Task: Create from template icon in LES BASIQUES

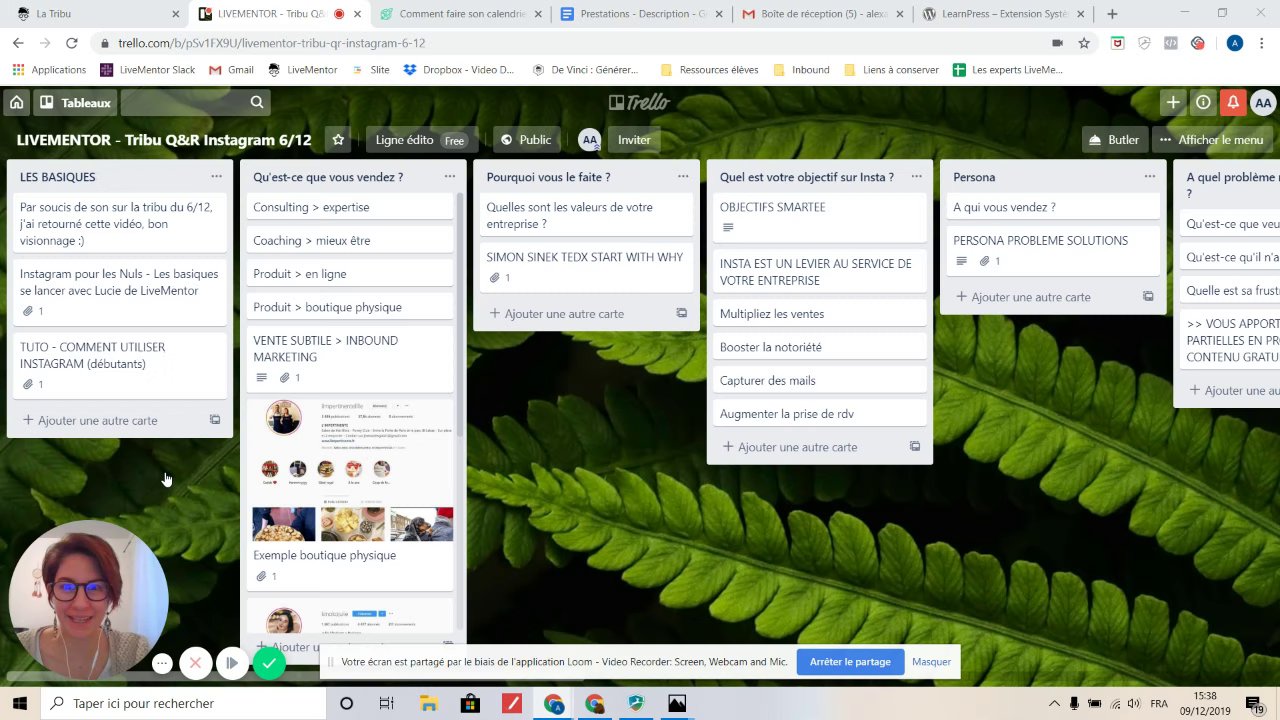Action: coord(215,420)
